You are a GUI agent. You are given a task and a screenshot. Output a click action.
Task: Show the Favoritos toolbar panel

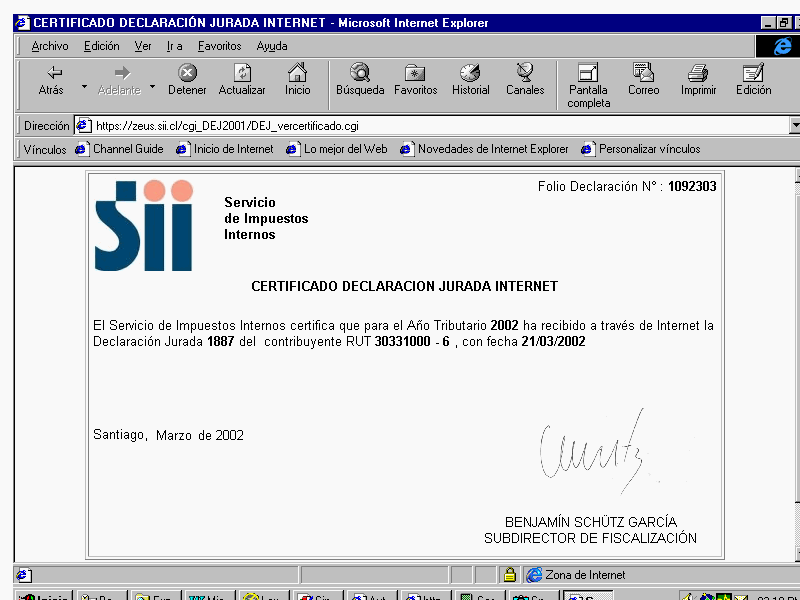(x=415, y=80)
